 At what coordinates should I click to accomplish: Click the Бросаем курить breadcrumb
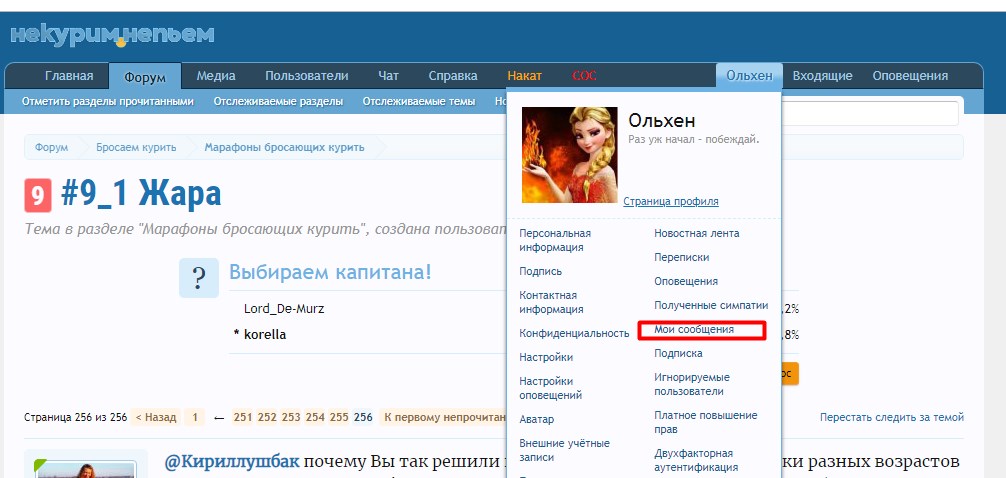pos(136,147)
